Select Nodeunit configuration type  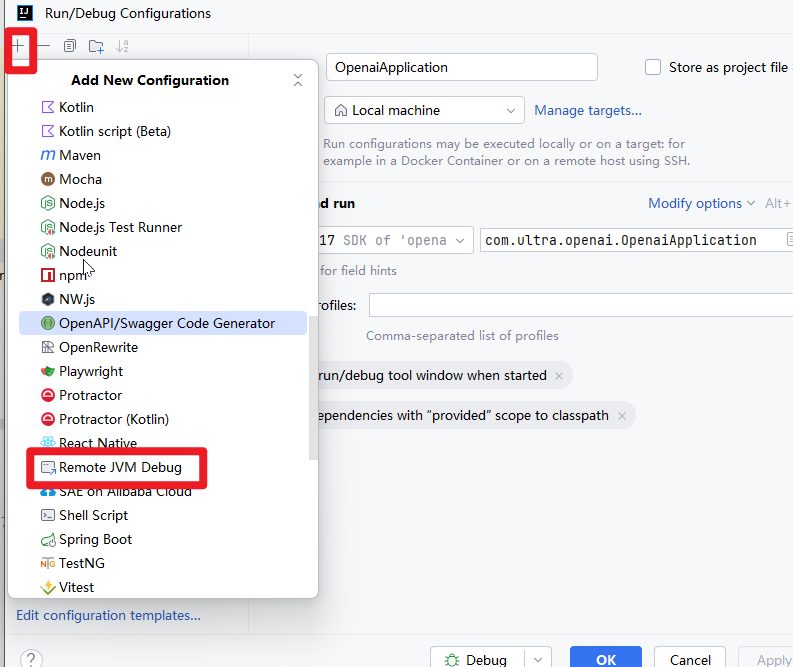(x=163, y=251)
